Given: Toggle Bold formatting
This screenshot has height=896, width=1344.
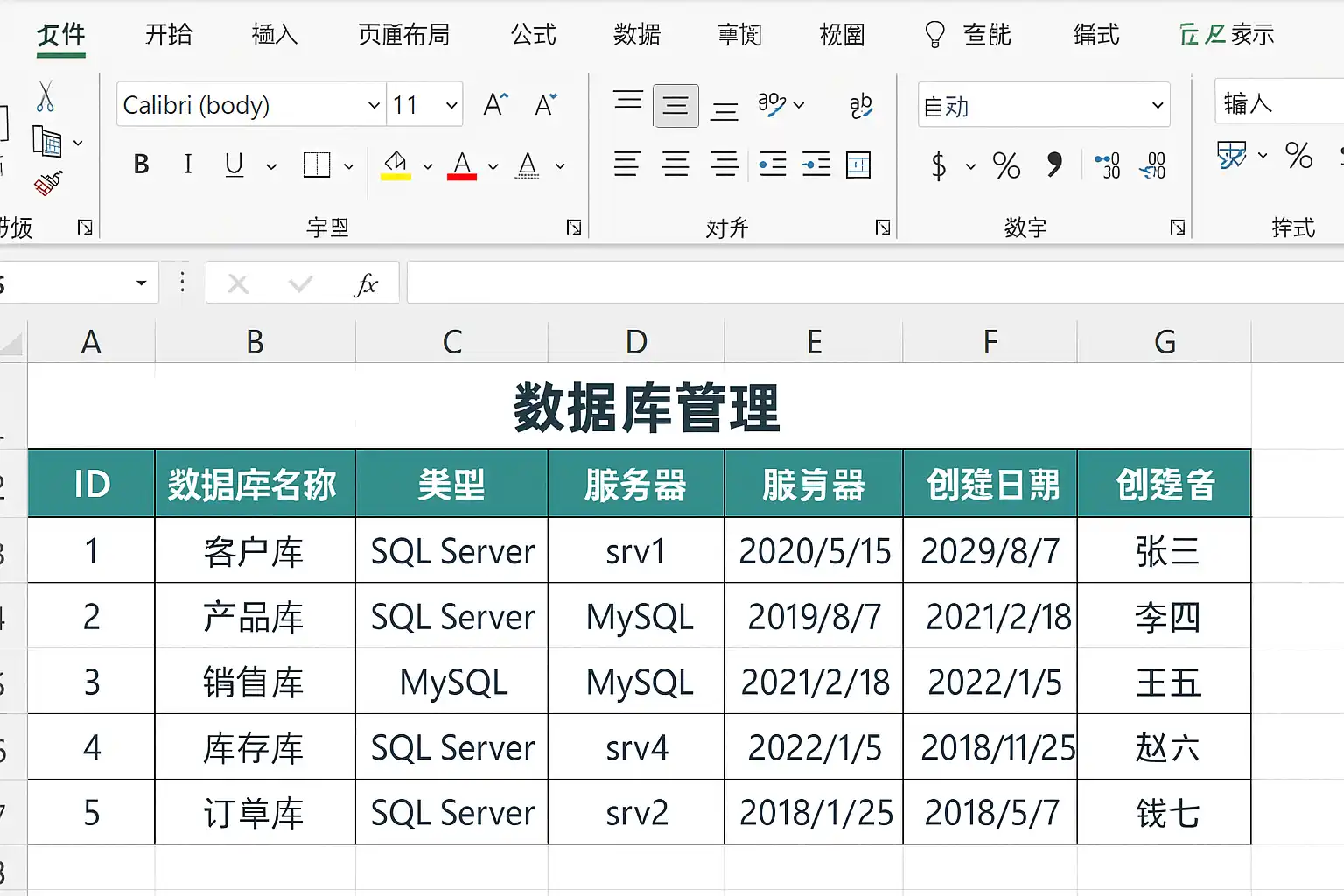Looking at the screenshot, I should point(141,164).
